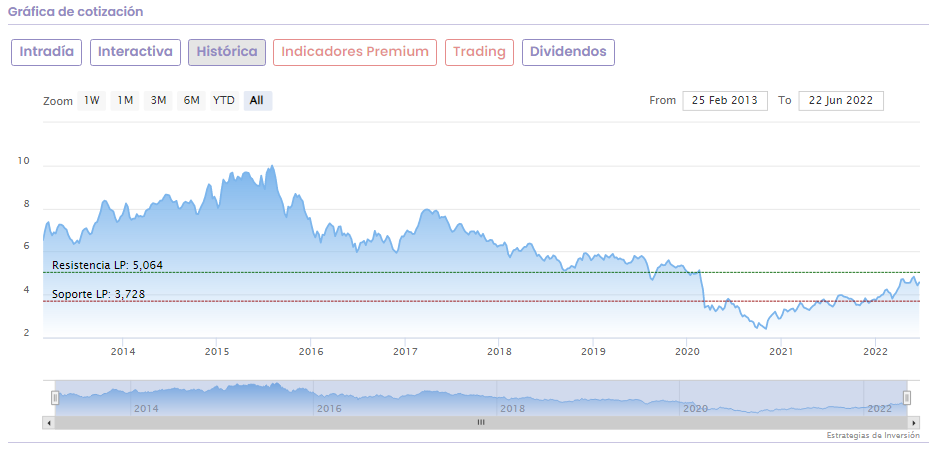Click the To date field
Screen dimensions: 939x452
pos(841,101)
